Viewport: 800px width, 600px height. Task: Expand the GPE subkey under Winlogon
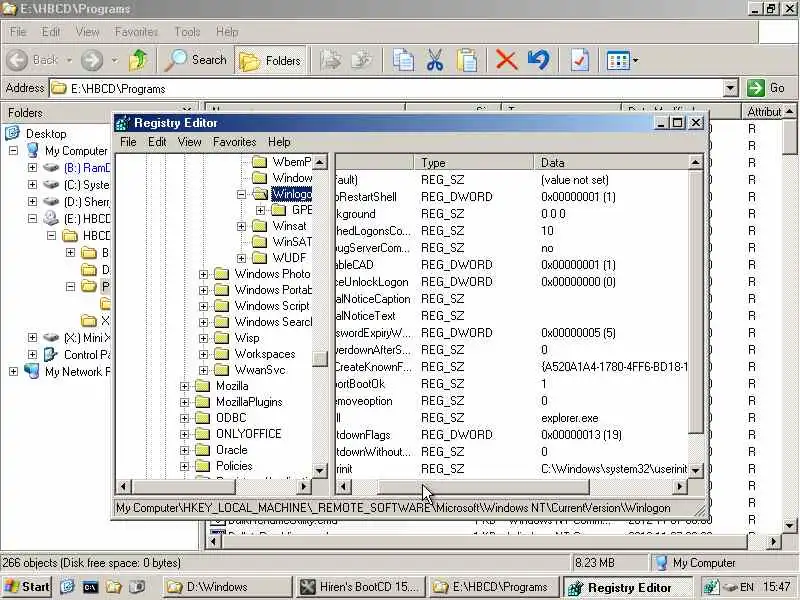(260, 210)
